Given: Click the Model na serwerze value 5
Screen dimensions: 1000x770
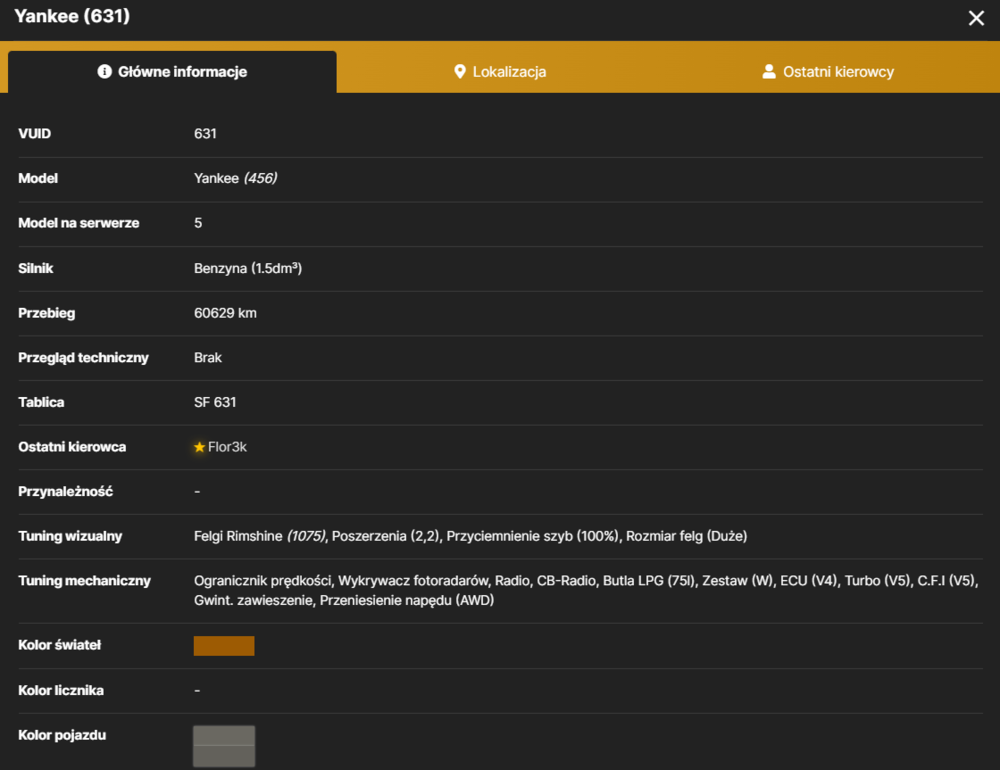Looking at the screenshot, I should [x=198, y=223].
